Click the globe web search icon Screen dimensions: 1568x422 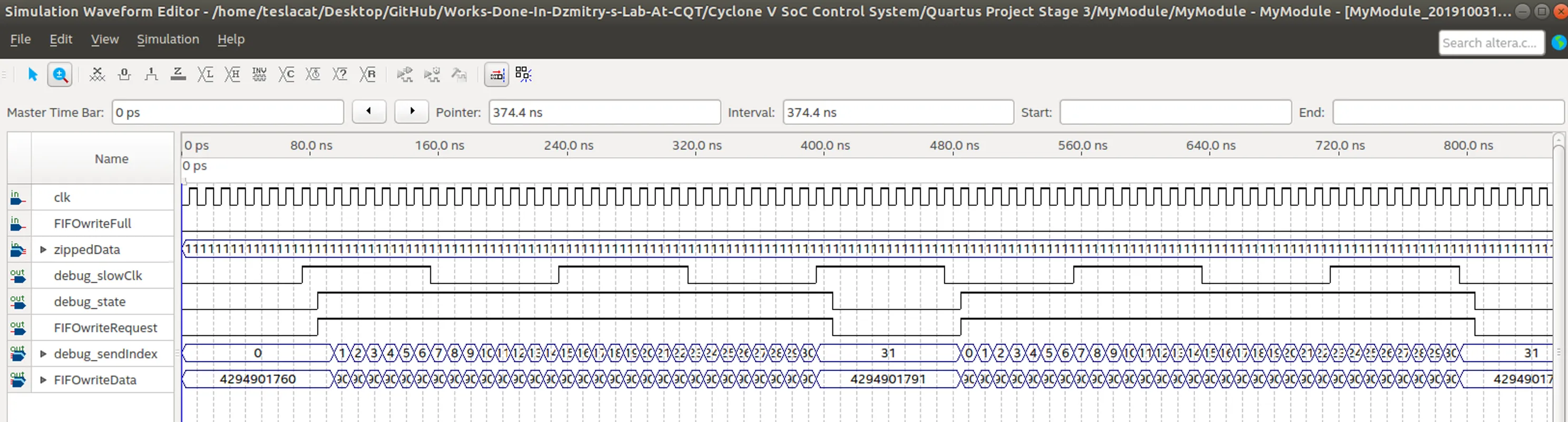pos(1560,43)
